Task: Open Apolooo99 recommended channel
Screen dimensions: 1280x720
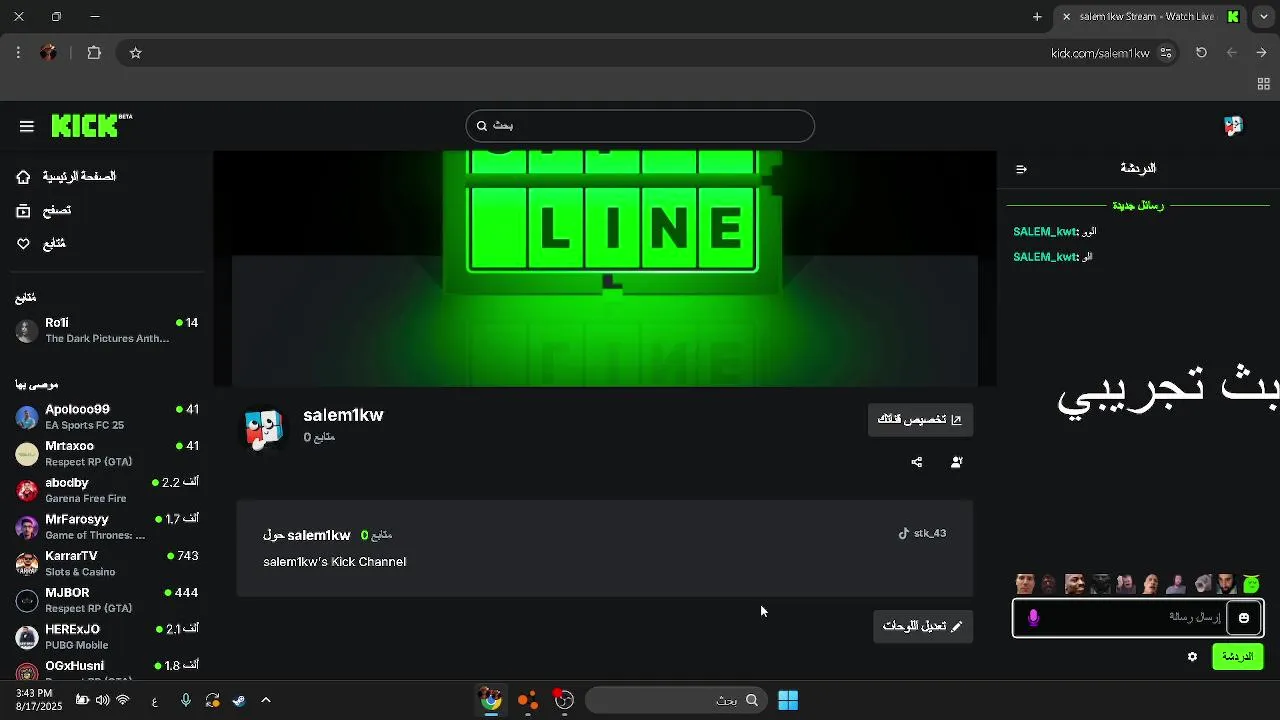Action: point(107,417)
